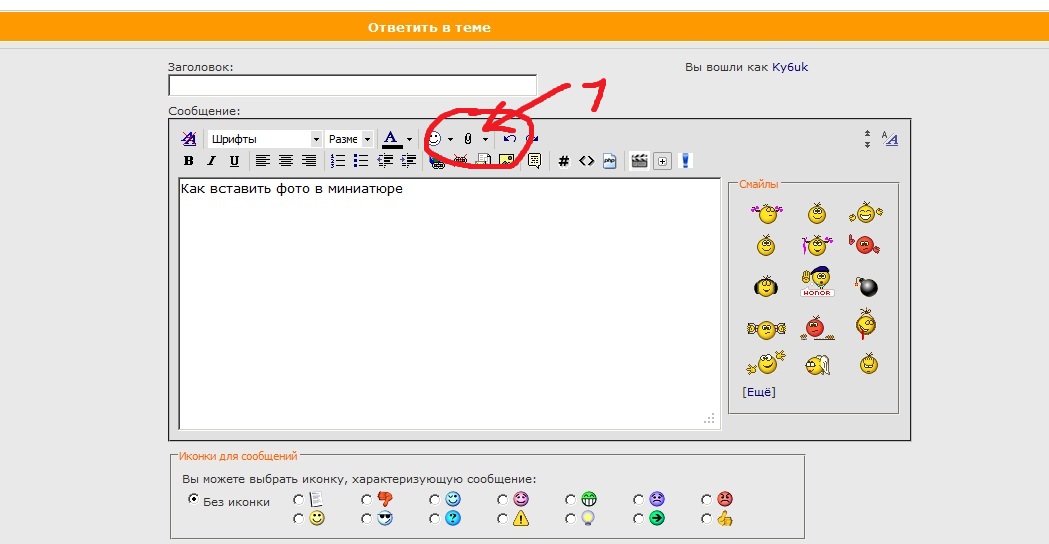Screen dimensions: 1049x544
Task: Open the smiley menu dropdown arrow
Action: 450,139
